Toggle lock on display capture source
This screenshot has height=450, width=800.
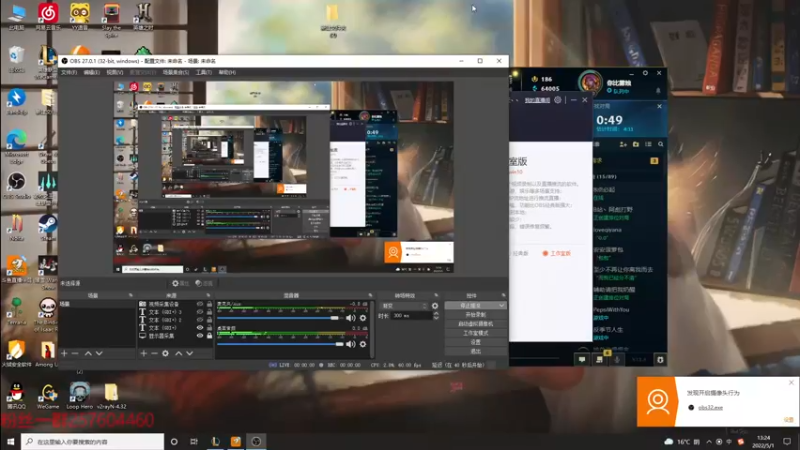pos(209,336)
